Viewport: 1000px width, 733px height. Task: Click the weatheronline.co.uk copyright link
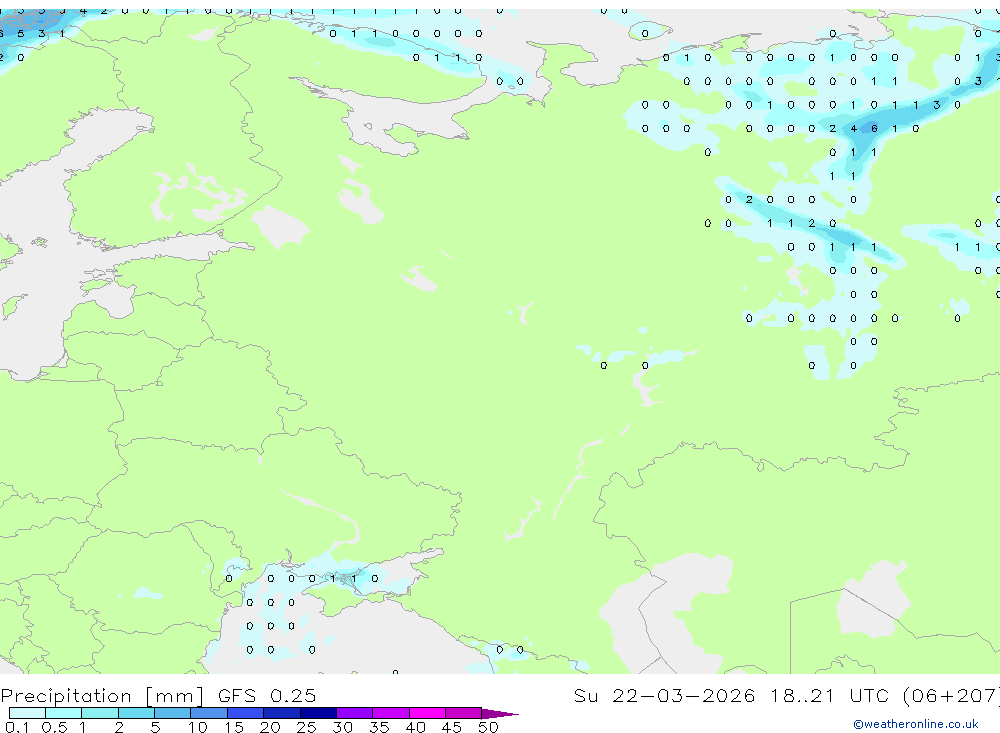point(916,724)
